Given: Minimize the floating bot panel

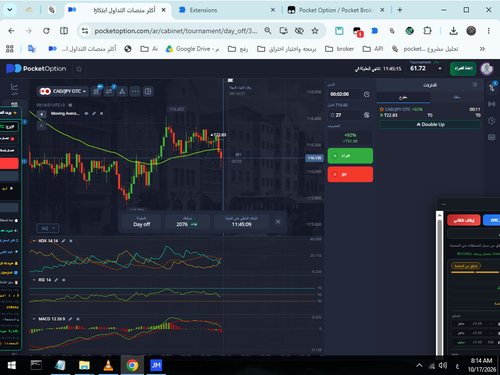Looking at the screenshot, I should (x=443, y=204).
